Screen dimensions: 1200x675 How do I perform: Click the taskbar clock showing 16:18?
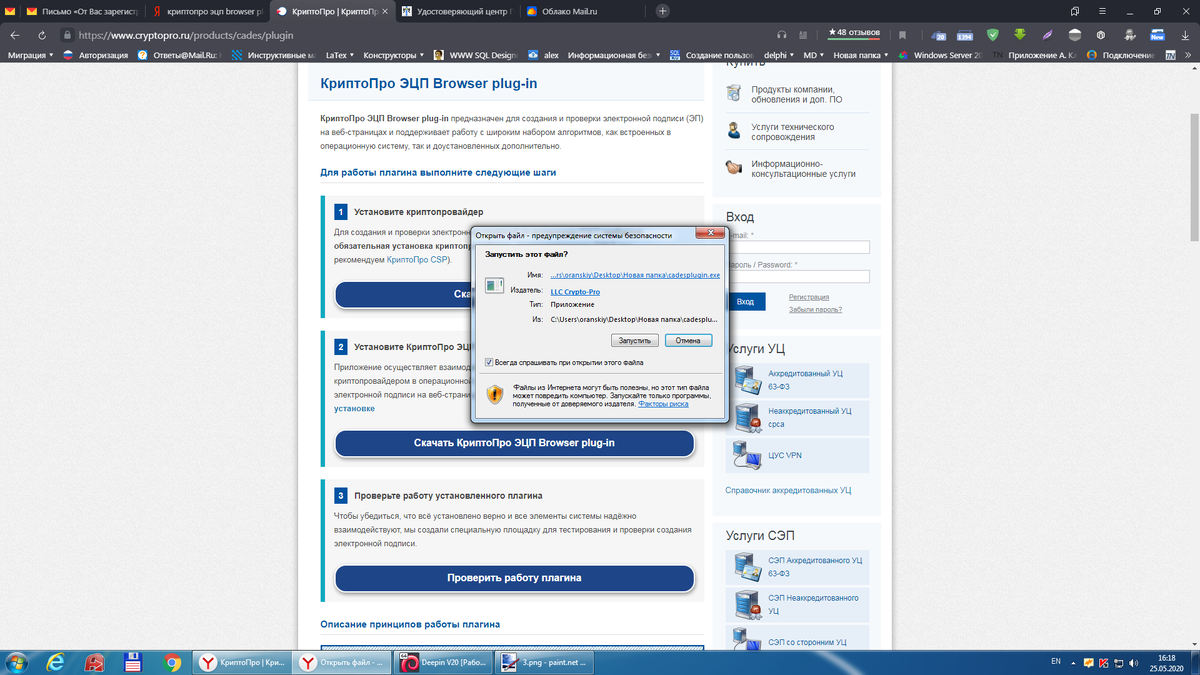(x=1167, y=662)
